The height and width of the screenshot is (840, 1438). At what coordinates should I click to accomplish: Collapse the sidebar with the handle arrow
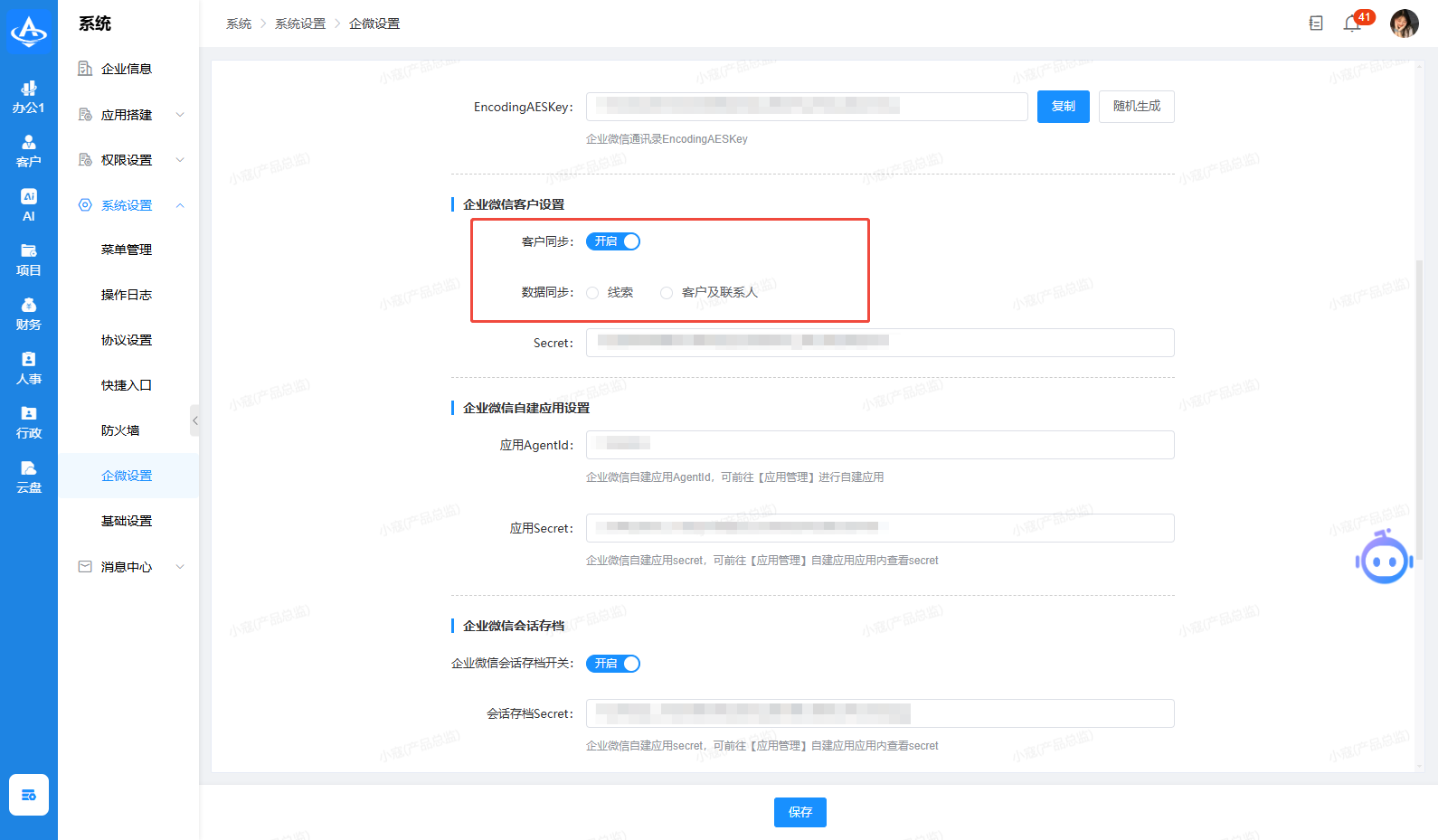click(194, 420)
